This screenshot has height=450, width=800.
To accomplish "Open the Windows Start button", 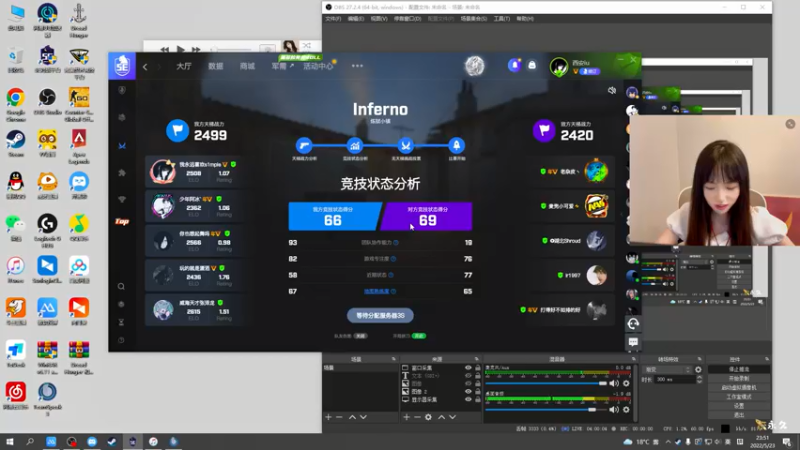I will (10, 442).
